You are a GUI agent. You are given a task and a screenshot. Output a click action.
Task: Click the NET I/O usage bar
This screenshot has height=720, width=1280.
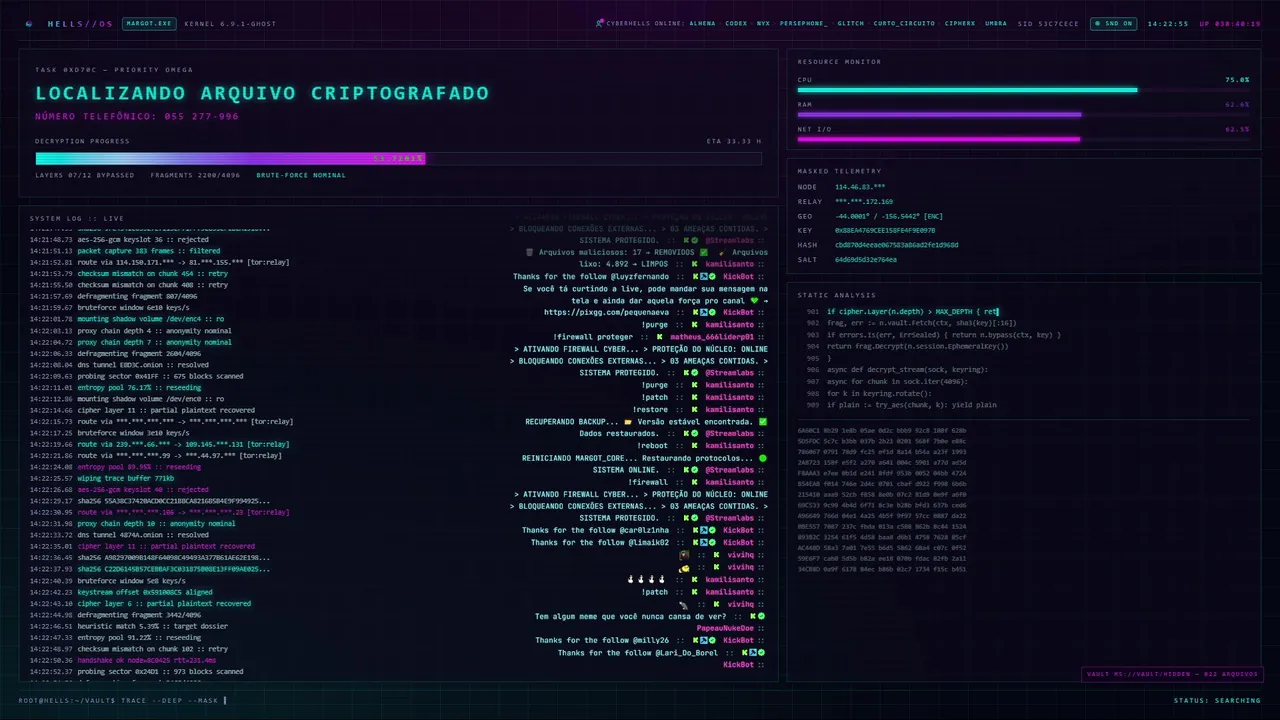click(1023, 139)
